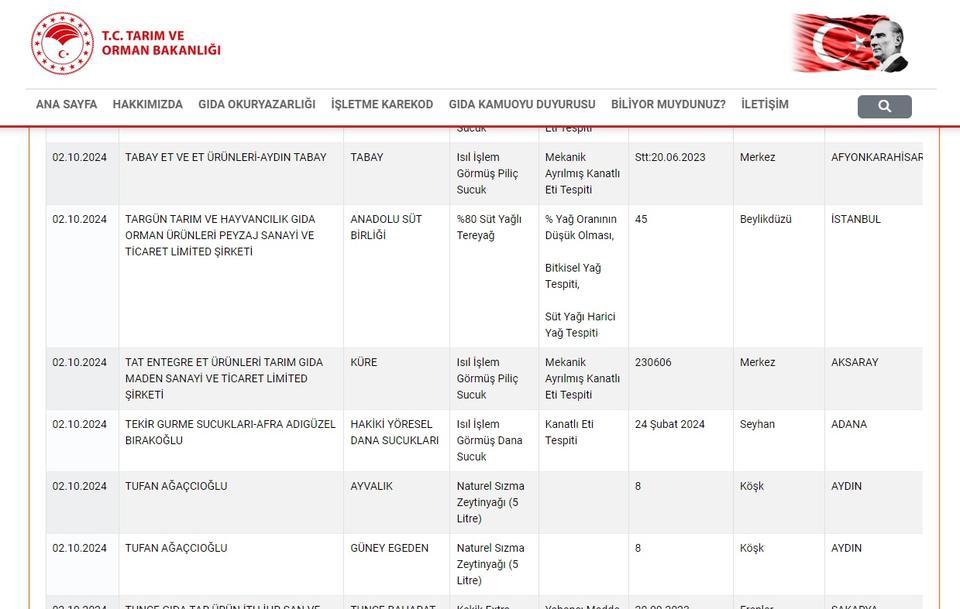Click ANADOLU SÜT BİRLİĞİ brand
The height and width of the screenshot is (609, 960).
pos(386,227)
